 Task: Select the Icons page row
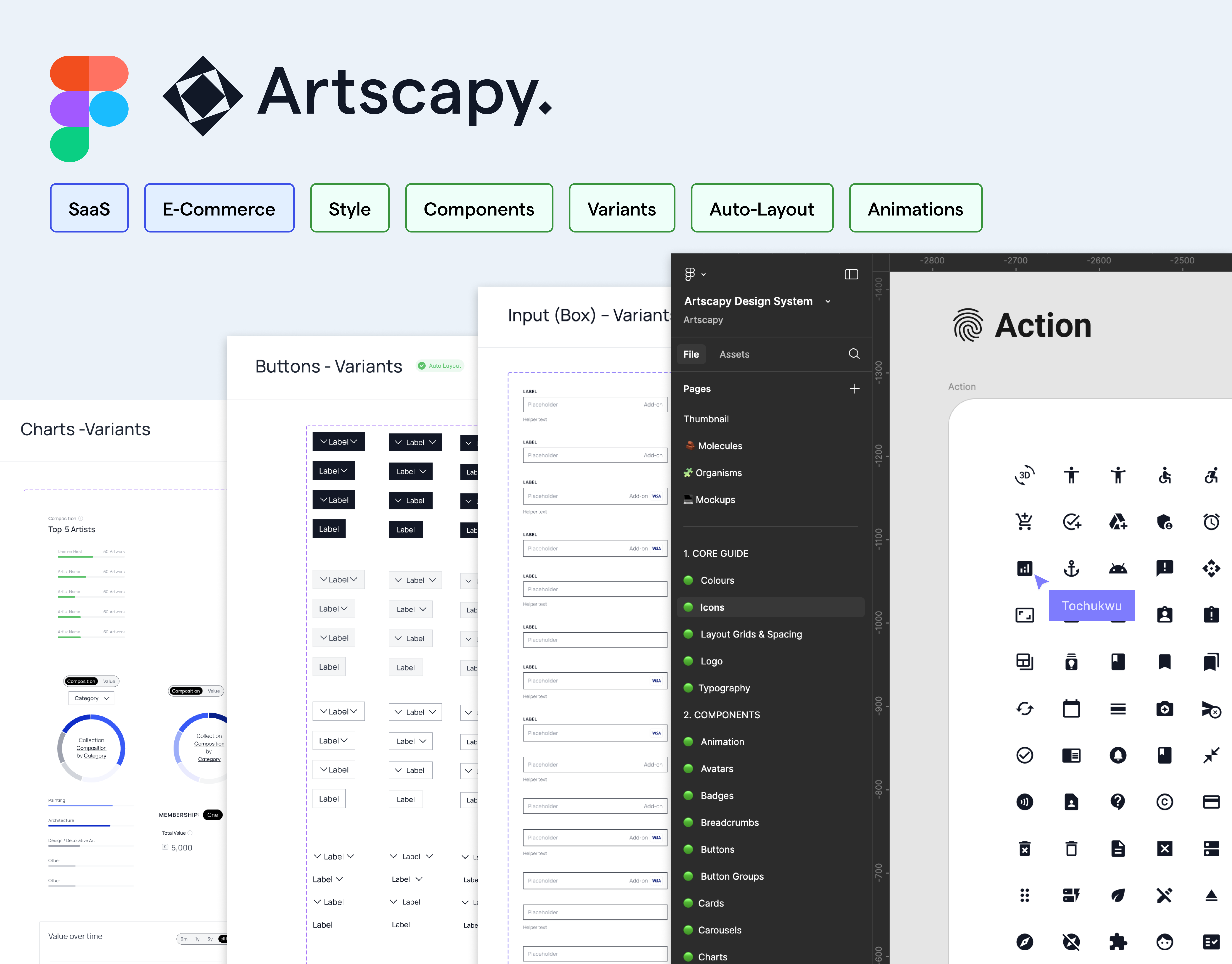coord(771,607)
